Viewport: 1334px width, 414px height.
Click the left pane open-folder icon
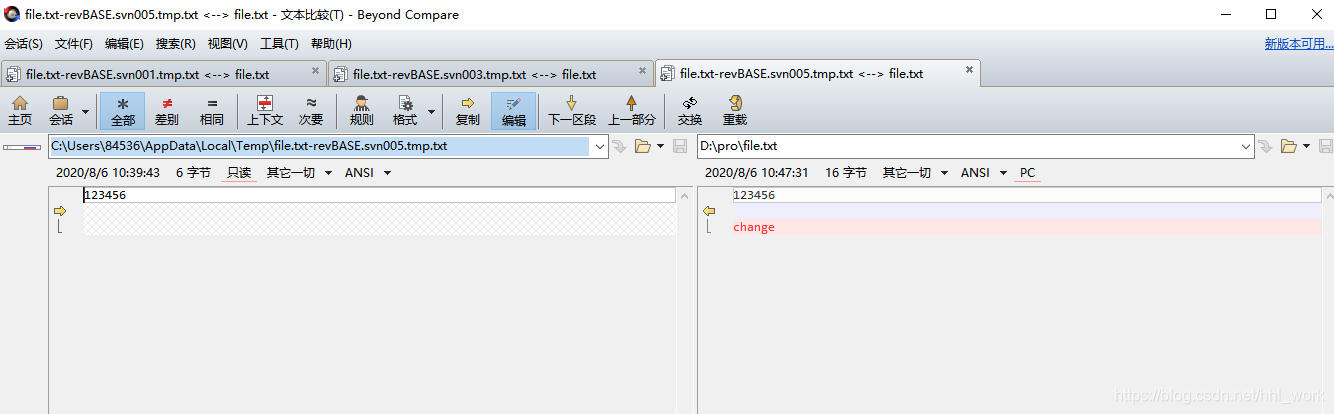[642, 146]
